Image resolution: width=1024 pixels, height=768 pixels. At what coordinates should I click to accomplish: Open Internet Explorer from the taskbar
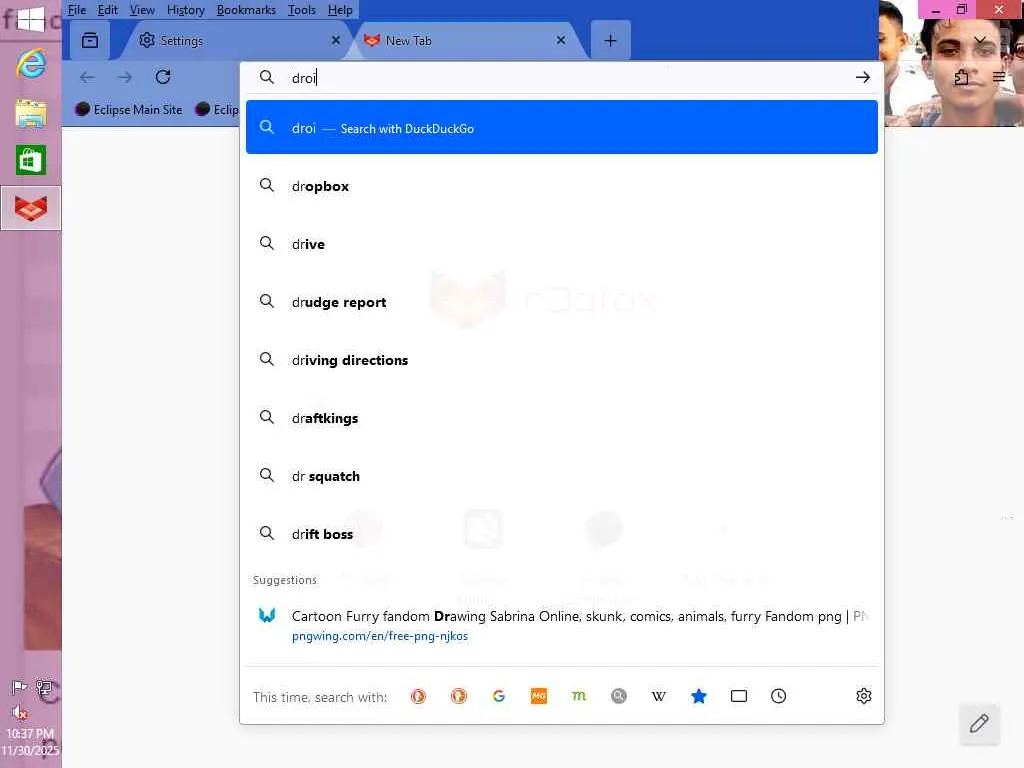tap(31, 64)
